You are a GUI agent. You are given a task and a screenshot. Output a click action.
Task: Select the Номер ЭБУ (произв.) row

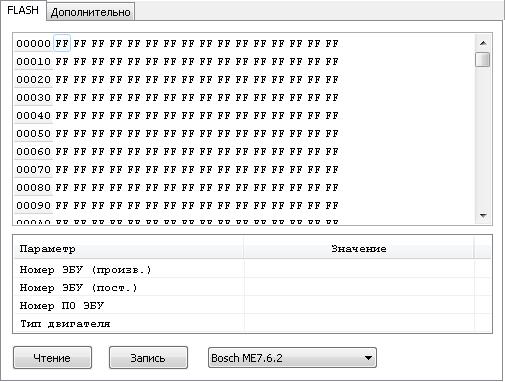[252, 269]
